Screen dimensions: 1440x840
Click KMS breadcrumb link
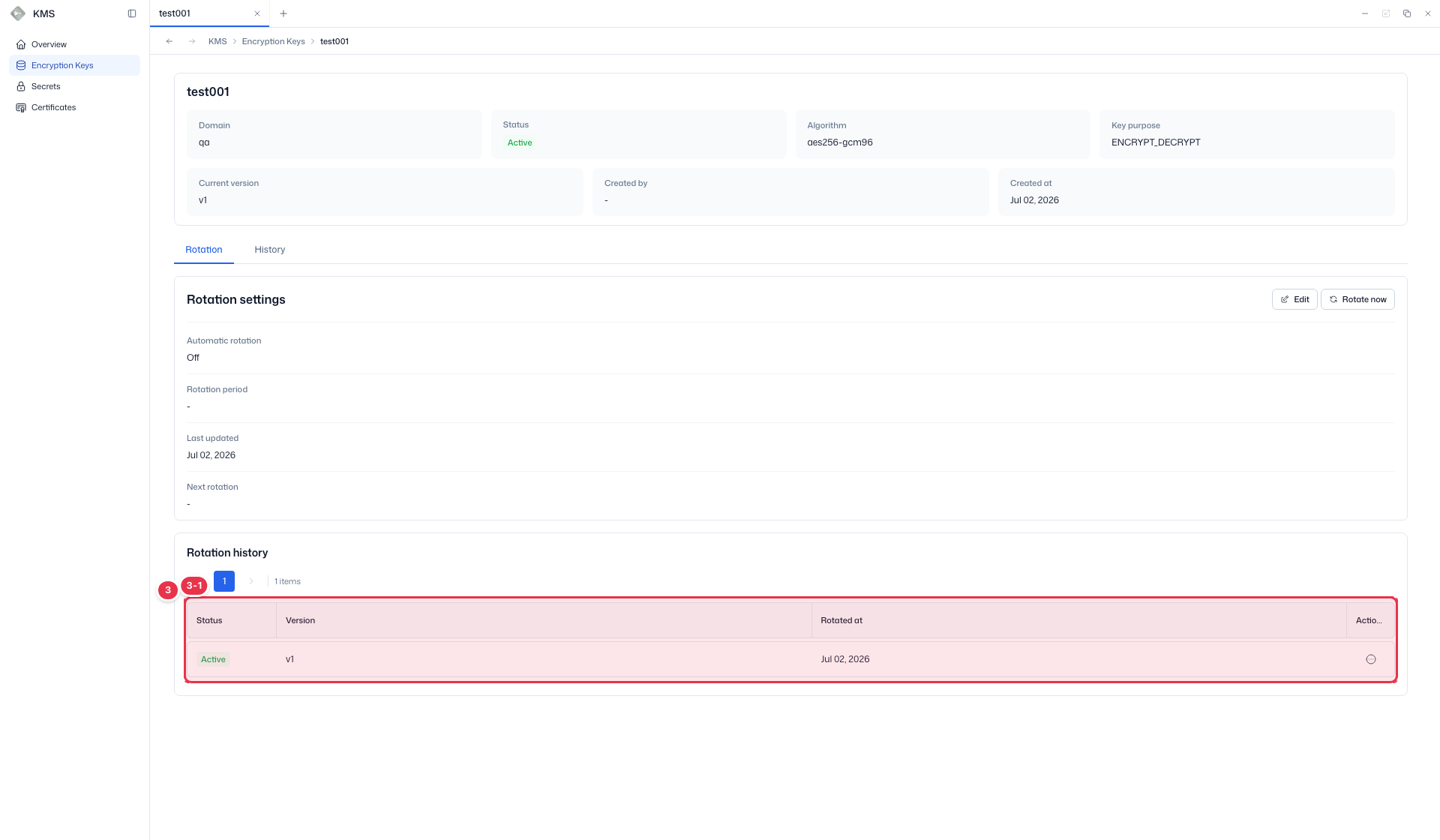(217, 41)
